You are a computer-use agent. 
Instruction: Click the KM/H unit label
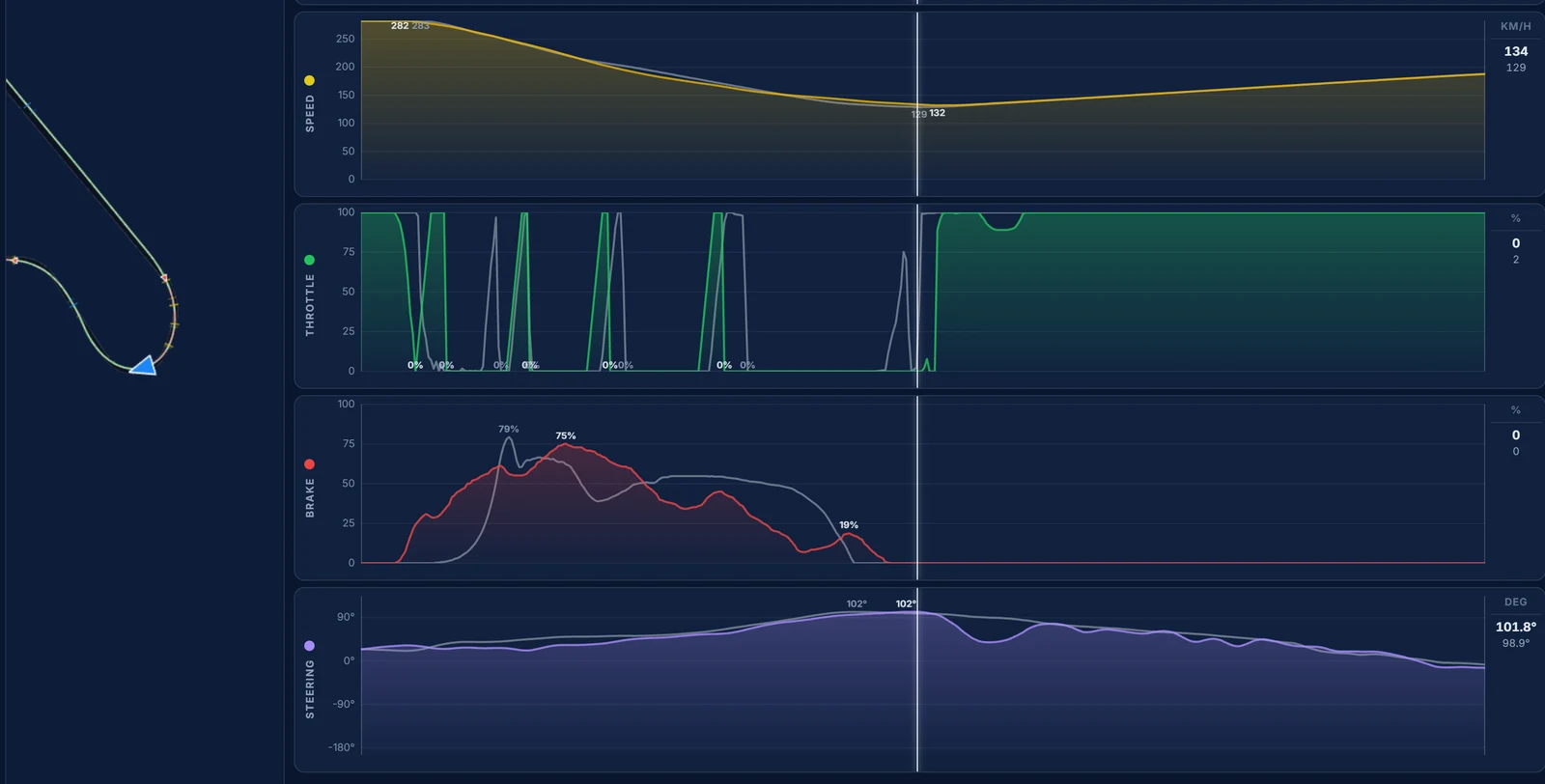click(x=1515, y=26)
